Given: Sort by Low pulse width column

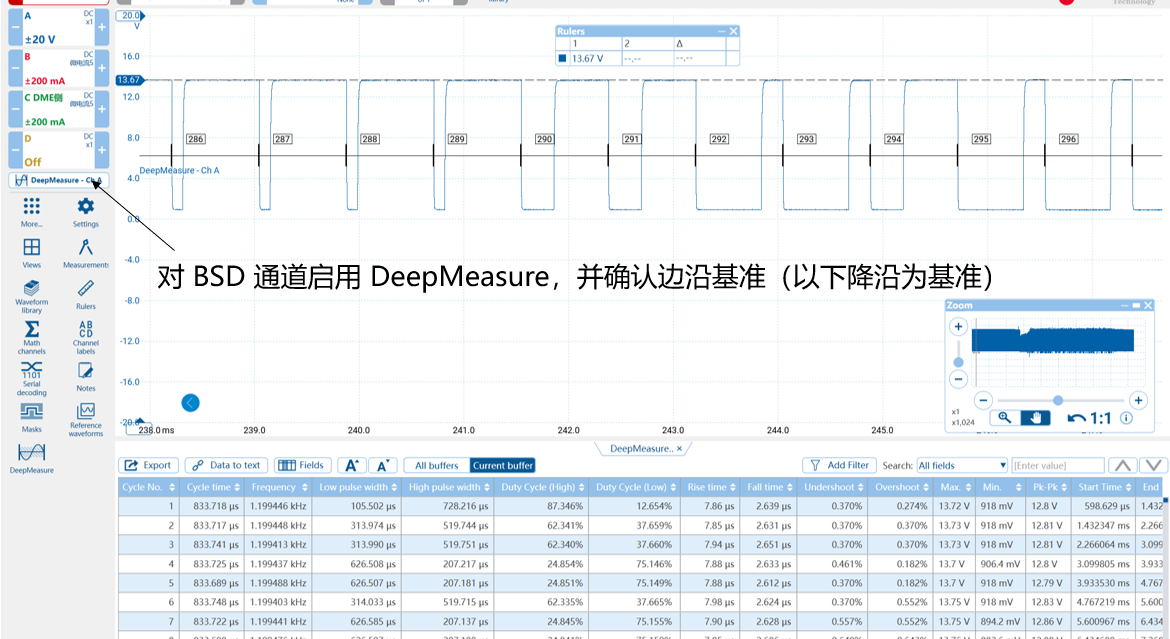Looking at the screenshot, I should pos(357,487).
